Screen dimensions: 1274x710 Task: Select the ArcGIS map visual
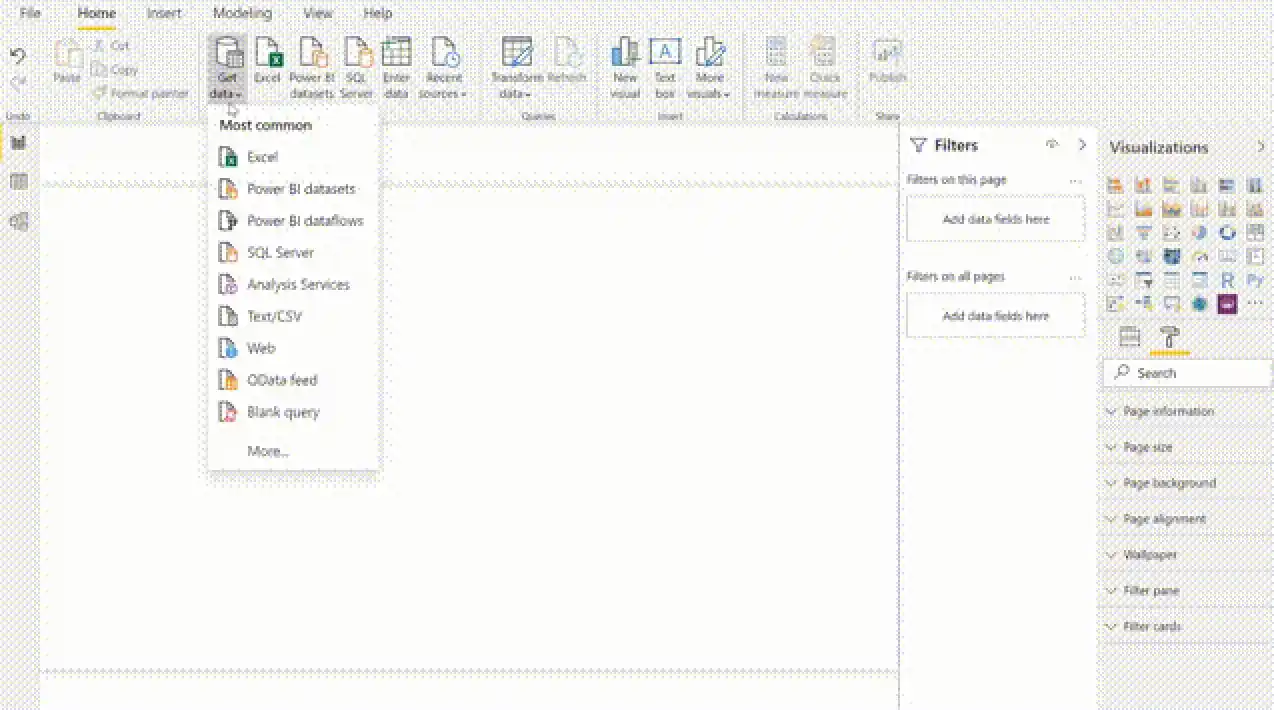pos(1199,304)
